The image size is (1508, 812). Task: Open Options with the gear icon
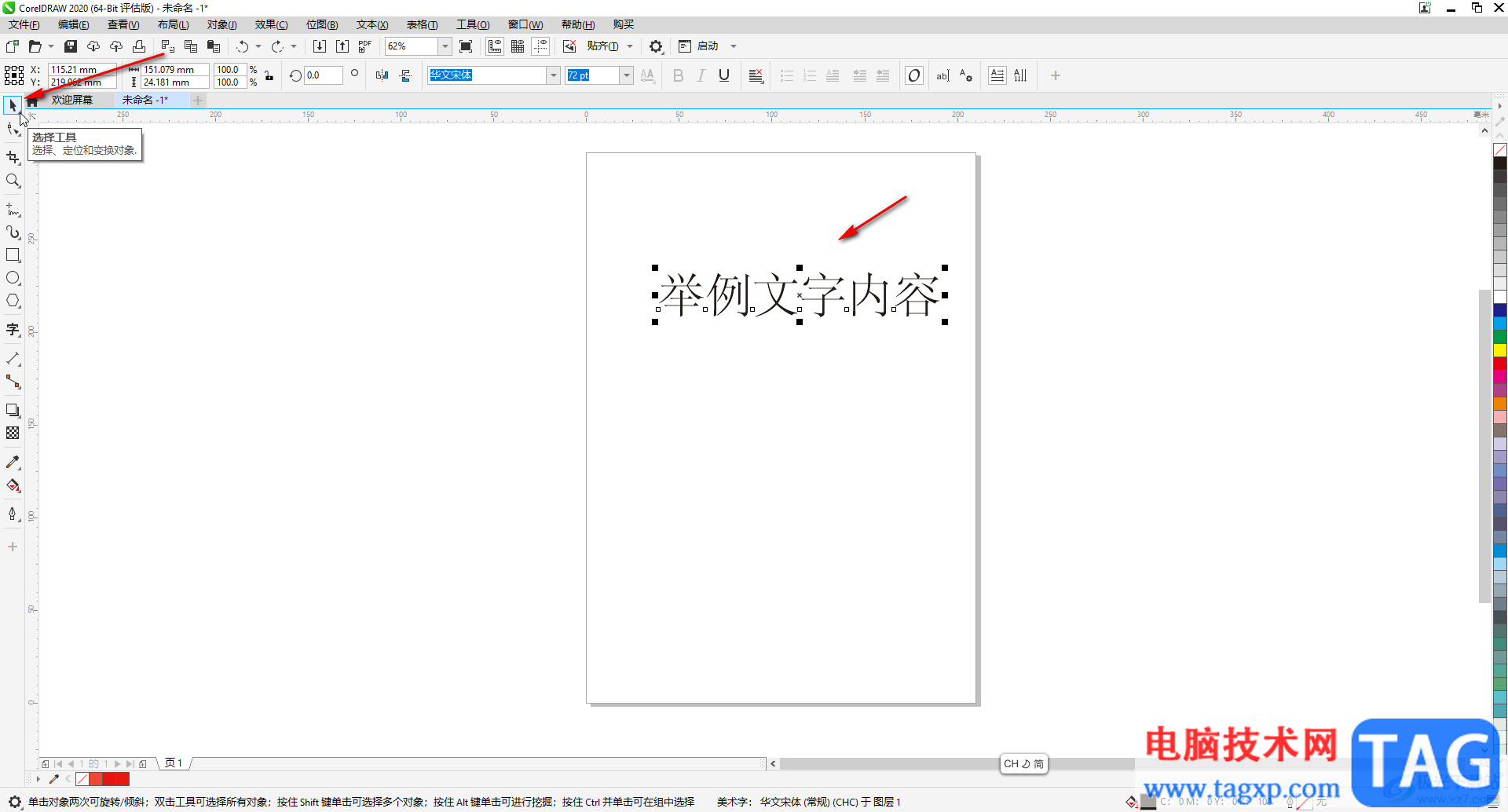656,46
